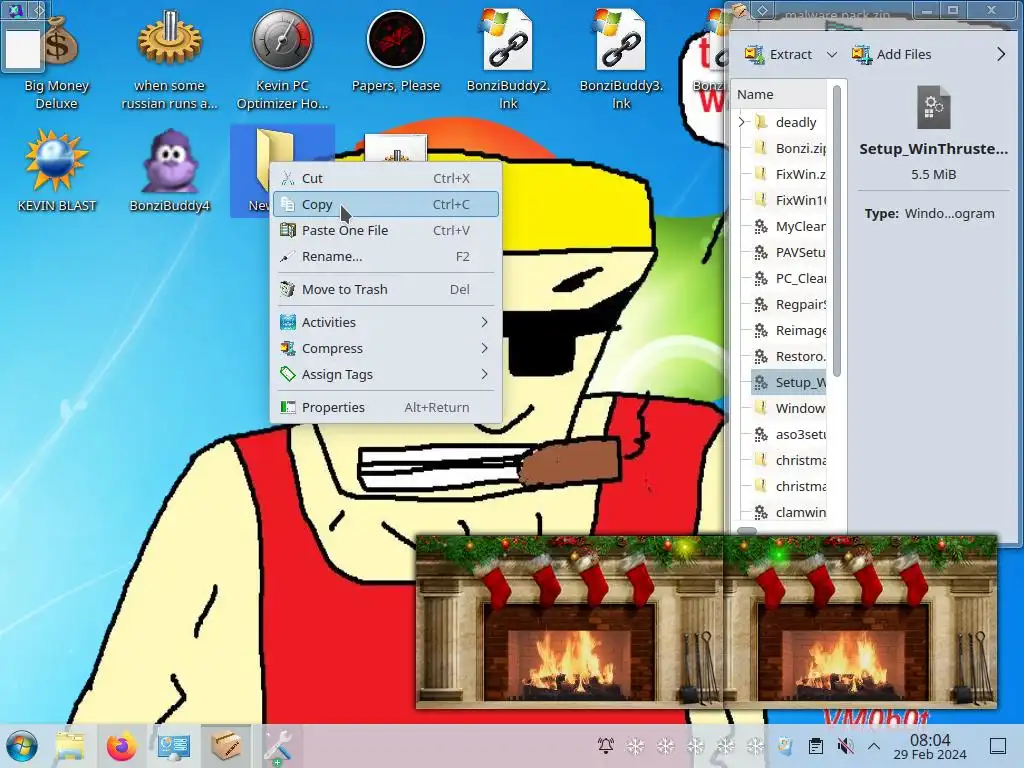The image size is (1024, 768).
Task: Choose Paste One File from context menu
Action: [385, 231]
